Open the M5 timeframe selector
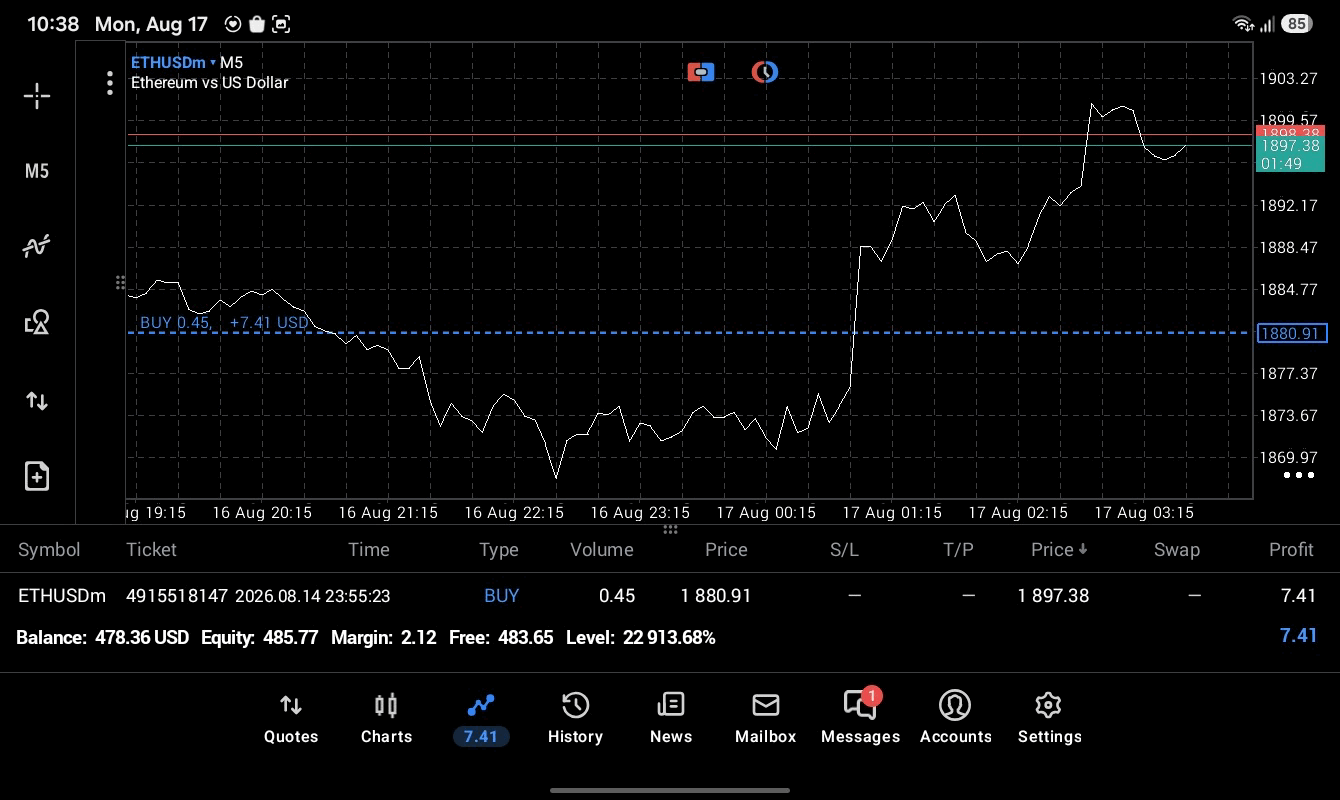Screen dimensions: 1340x800 click(37, 171)
